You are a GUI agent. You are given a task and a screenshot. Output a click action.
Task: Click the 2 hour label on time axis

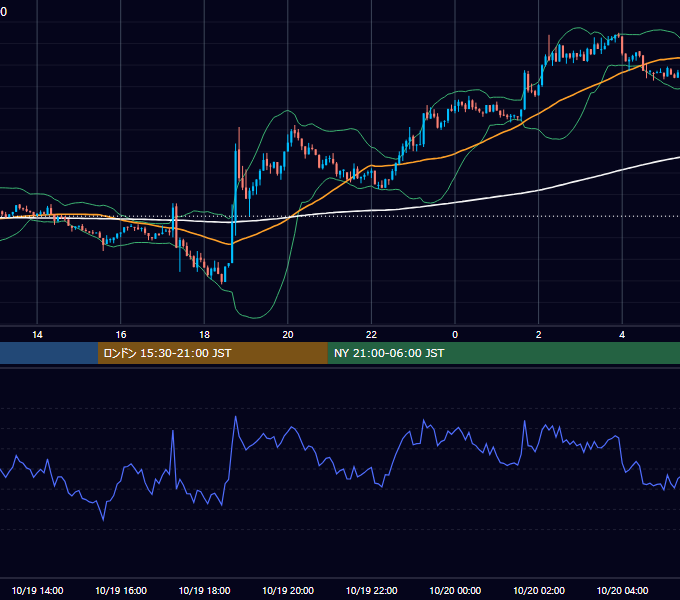pyautogui.click(x=539, y=335)
